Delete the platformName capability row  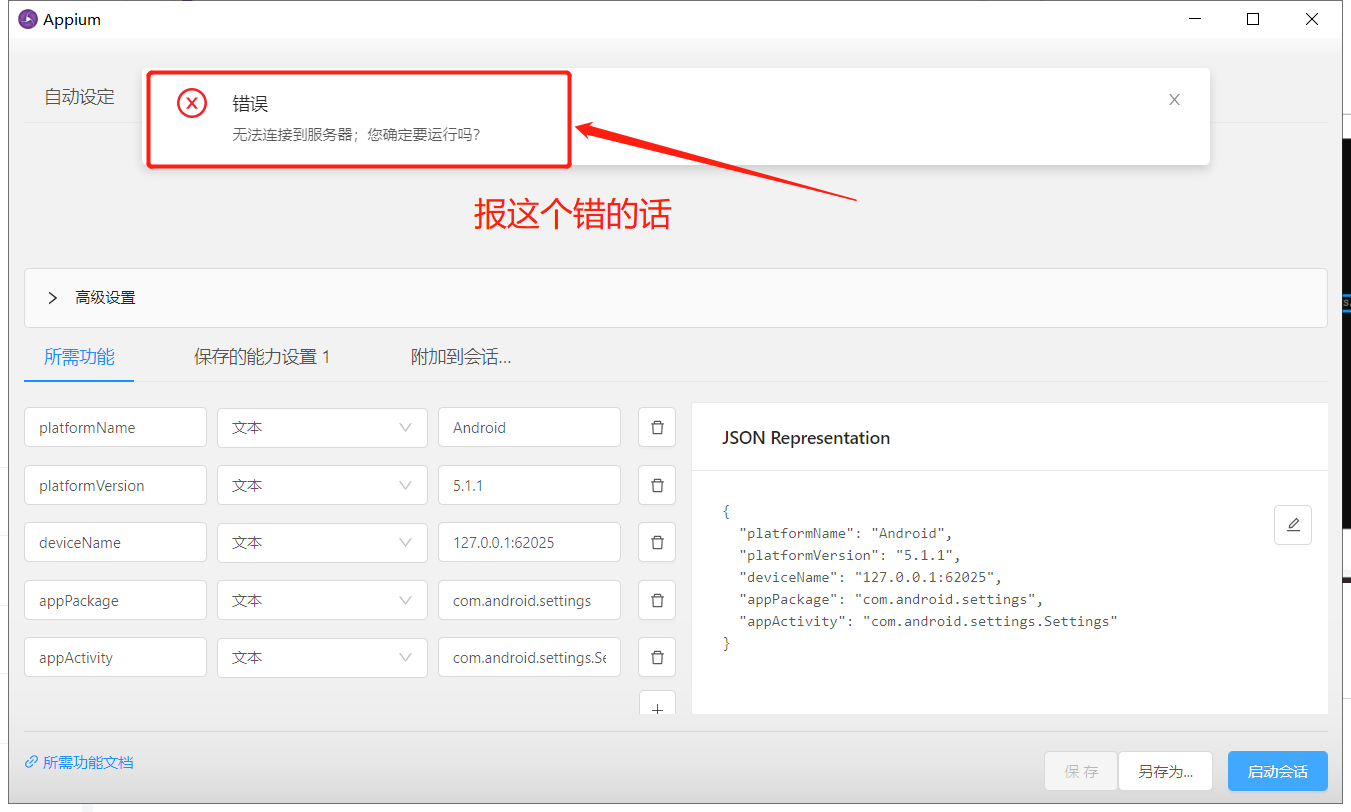(657, 427)
